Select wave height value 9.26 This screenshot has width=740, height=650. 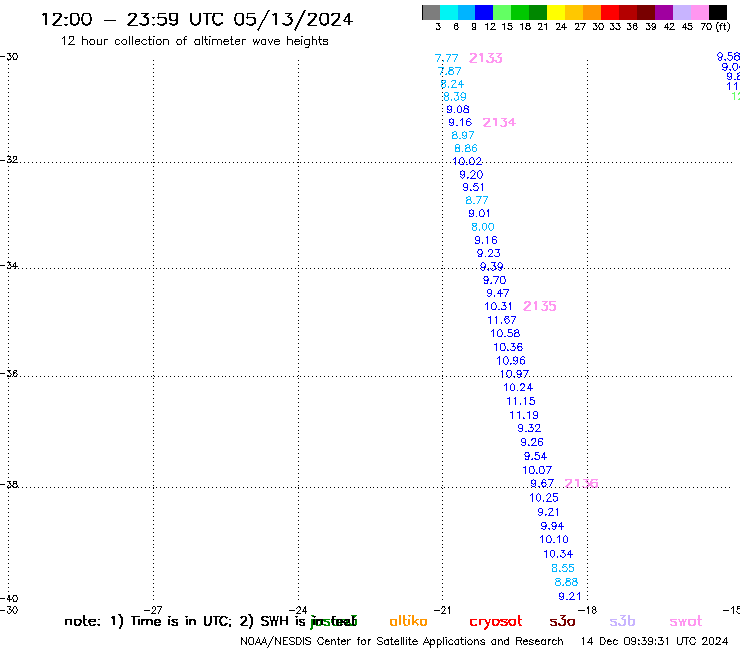pyautogui.click(x=532, y=442)
